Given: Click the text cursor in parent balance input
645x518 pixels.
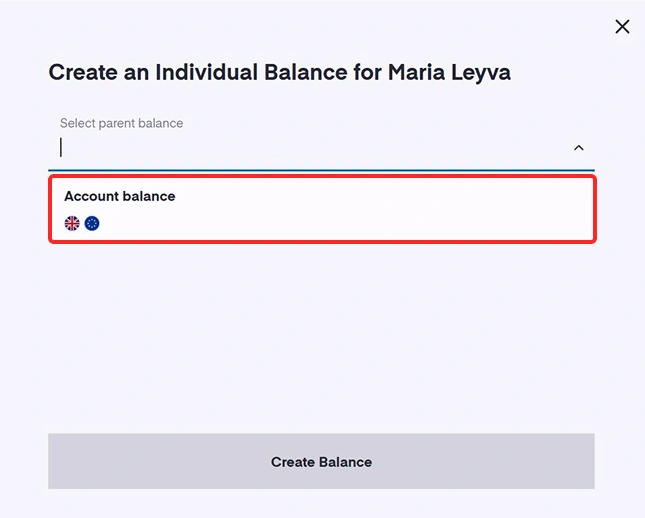Looking at the screenshot, I should point(62,148).
